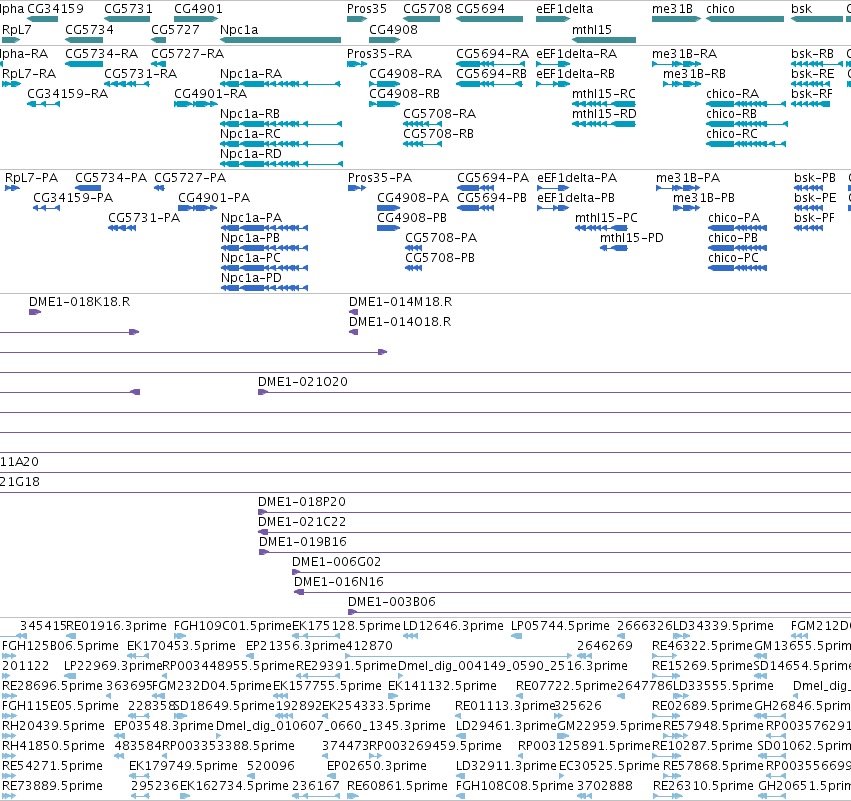This screenshot has width=851, height=801.
Task: Click the chico gene label
Action: click(x=720, y=9)
